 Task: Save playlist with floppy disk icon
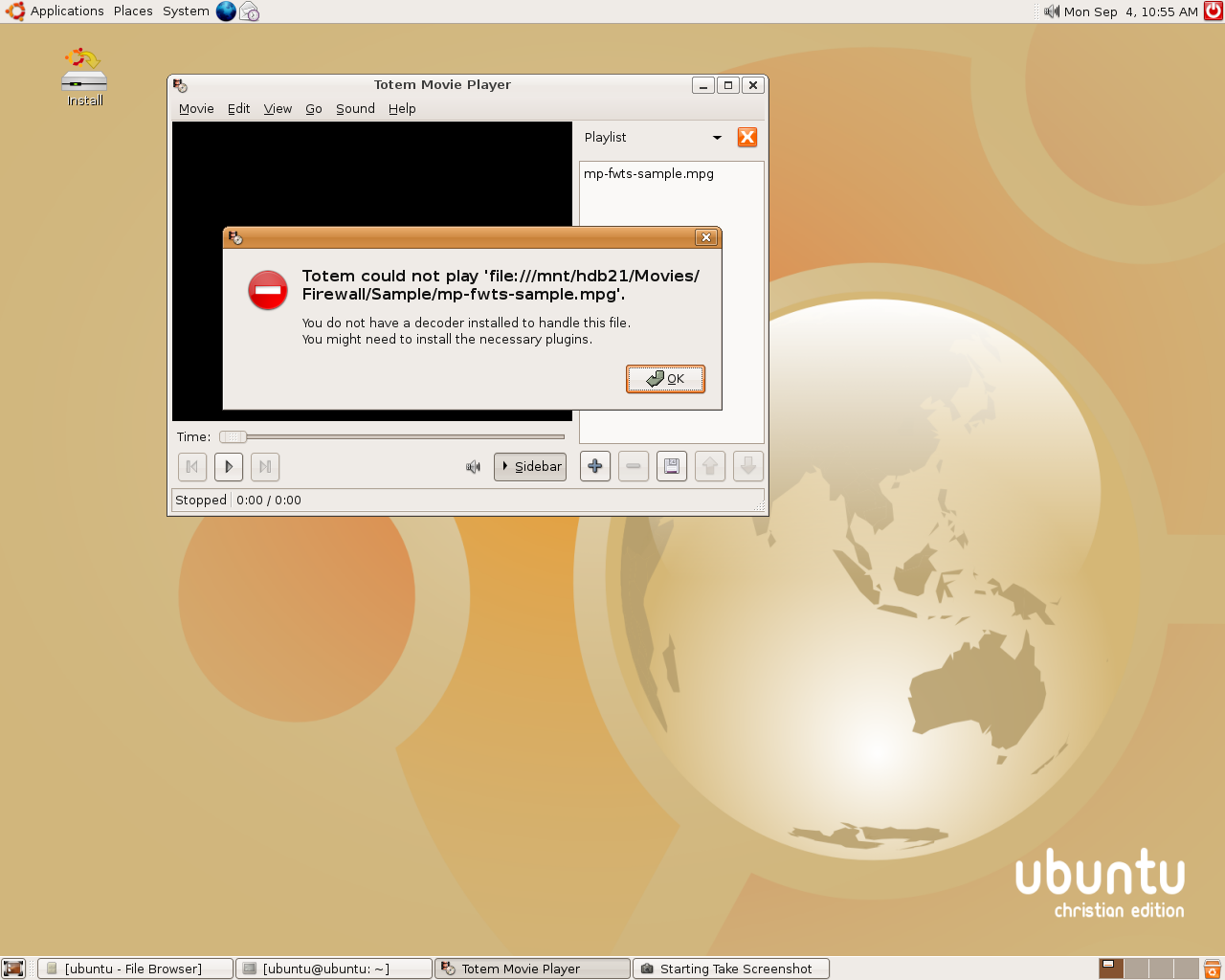tap(672, 466)
